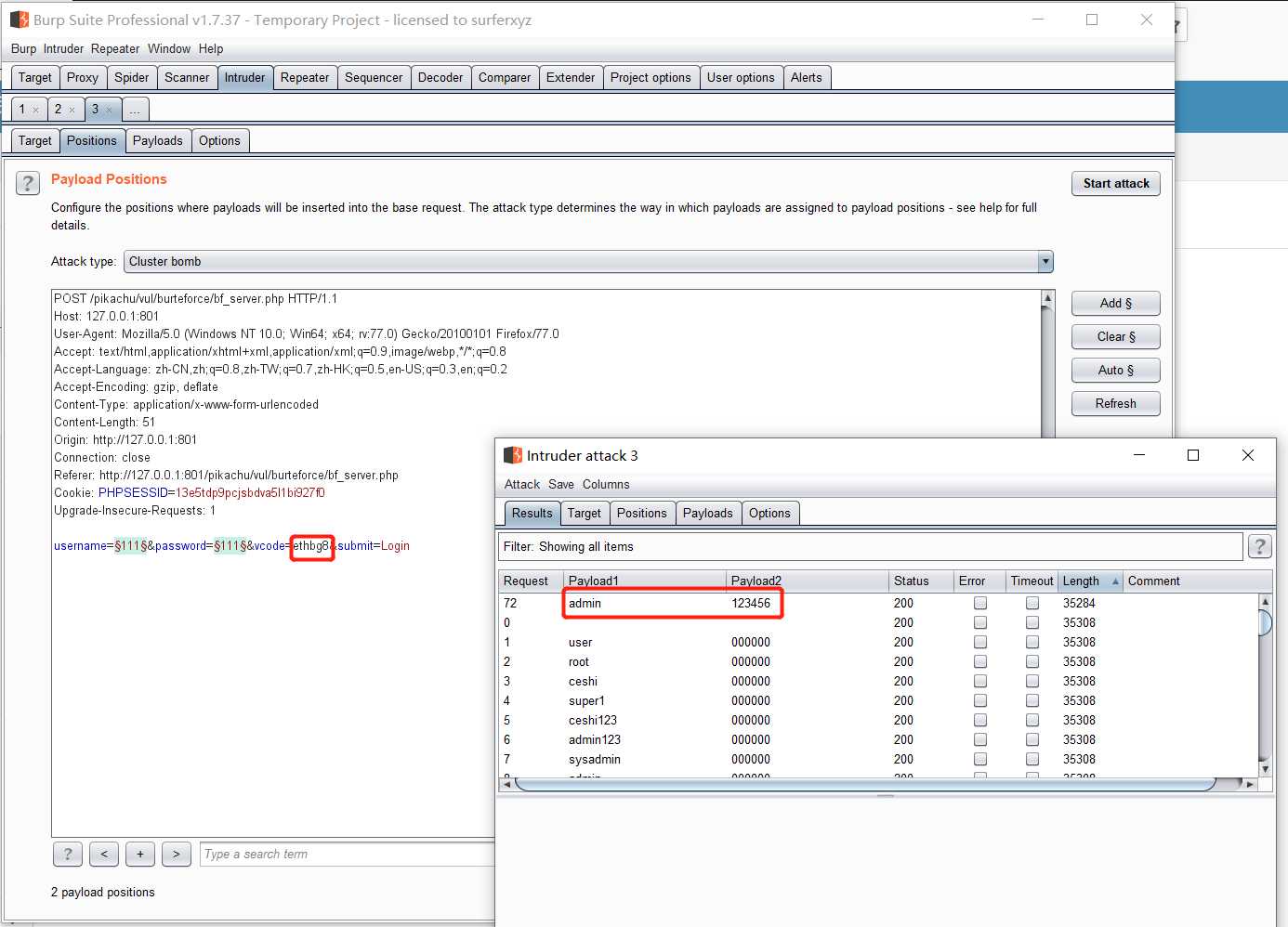The height and width of the screenshot is (927, 1288).
Task: Click the plus button beside search field
Action: [x=140, y=854]
